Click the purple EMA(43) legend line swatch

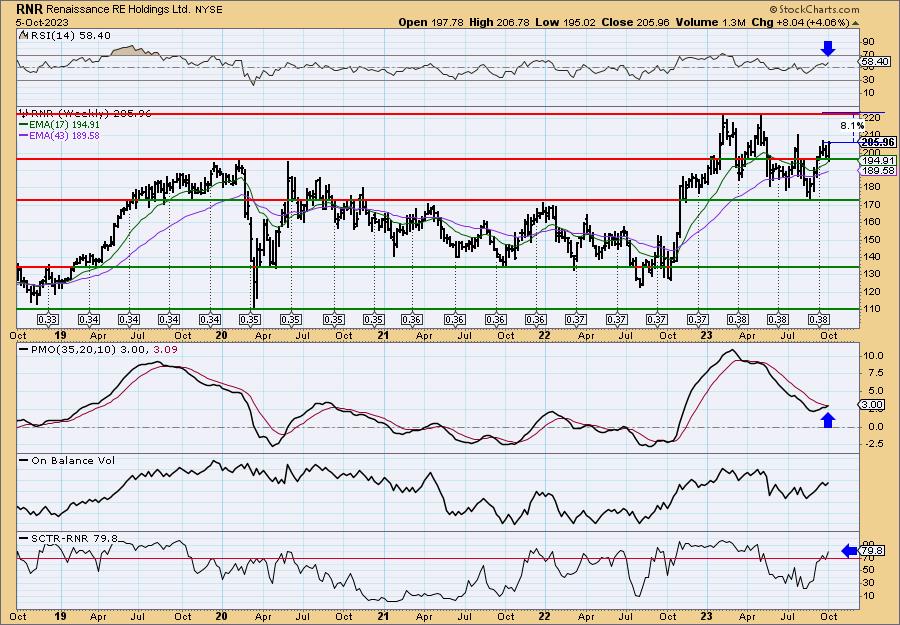click(x=26, y=135)
